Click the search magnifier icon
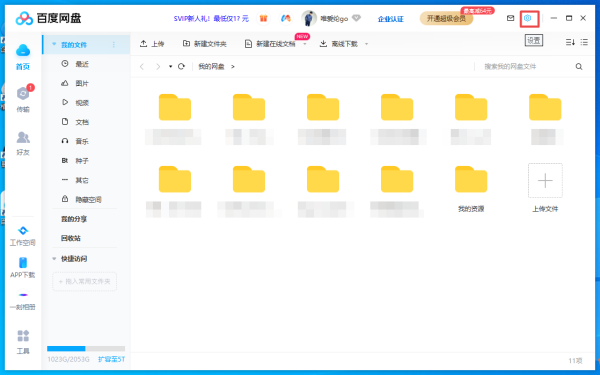This screenshot has width=600, height=375. point(579,67)
